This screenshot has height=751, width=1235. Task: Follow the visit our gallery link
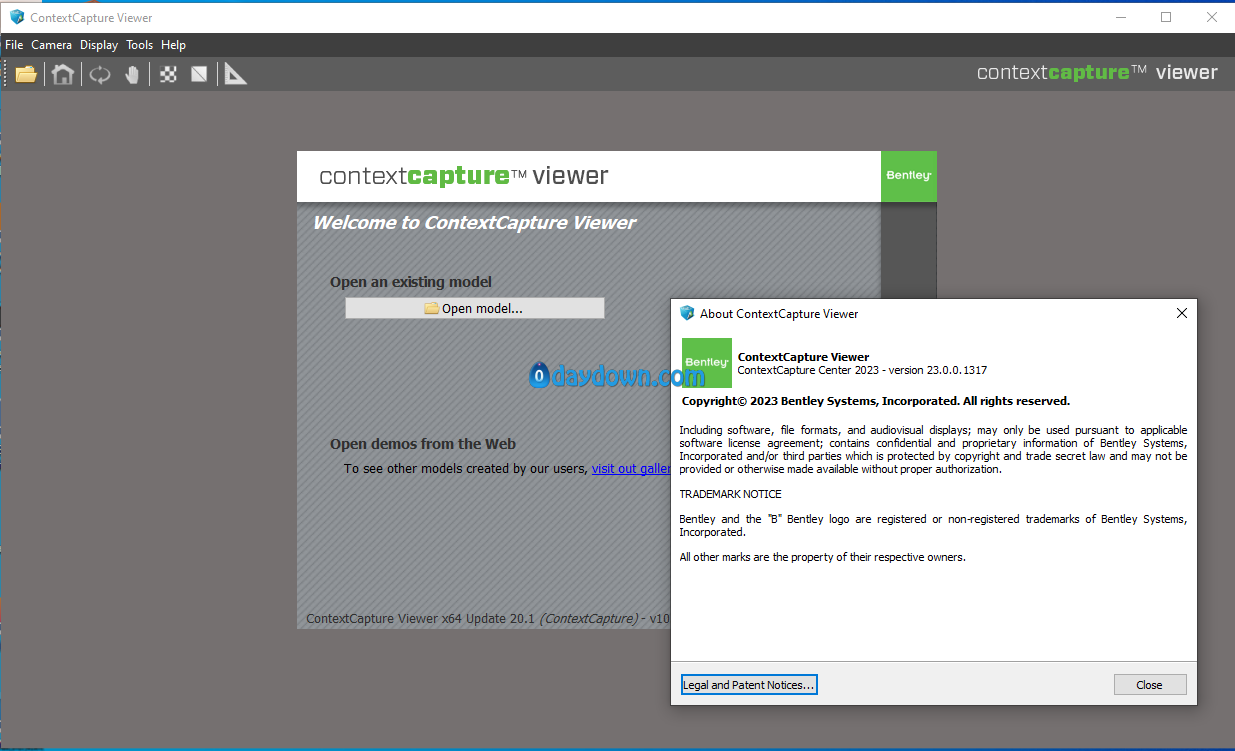pos(630,468)
